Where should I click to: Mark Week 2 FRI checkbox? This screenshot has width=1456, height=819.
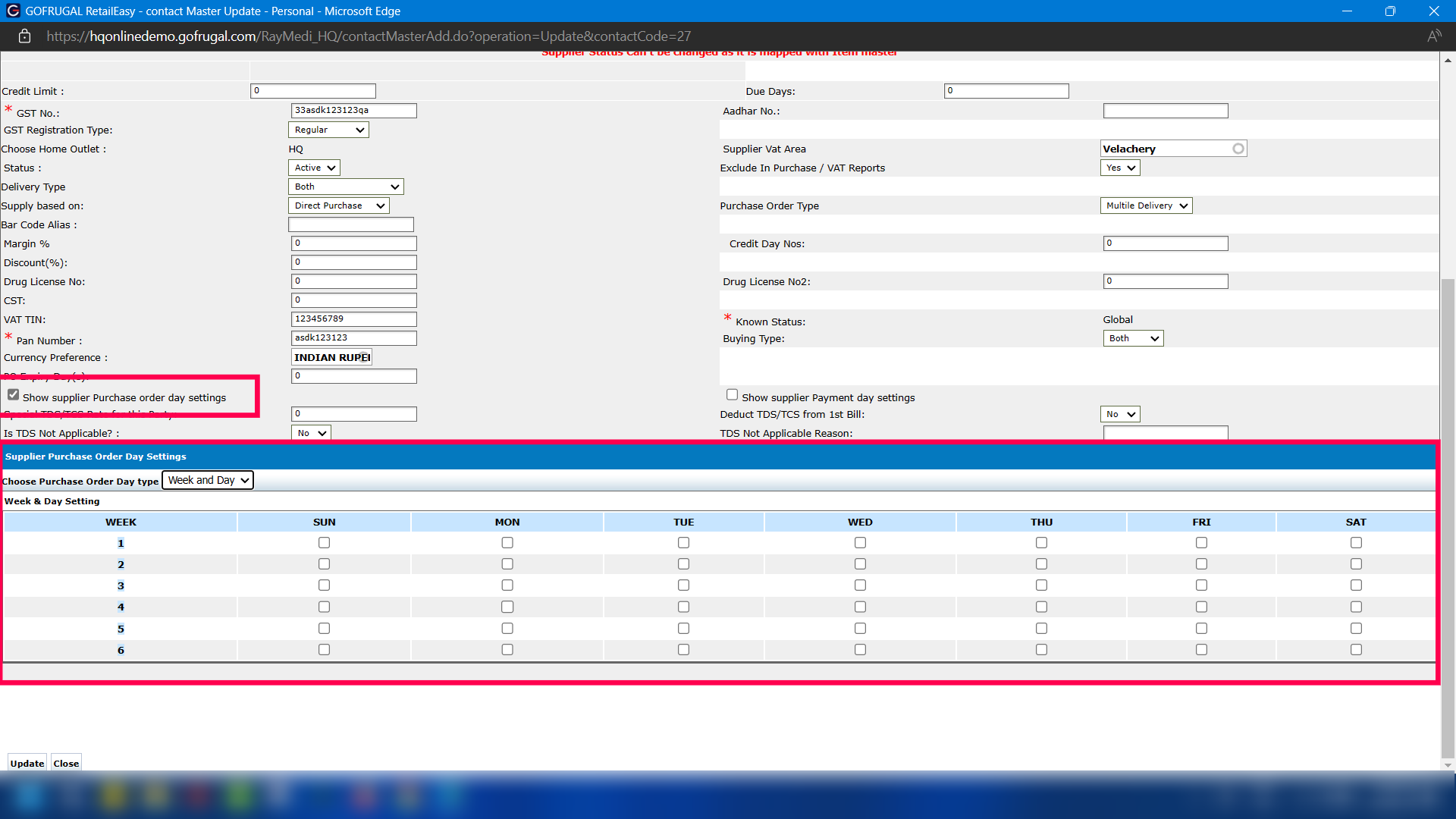click(x=1201, y=564)
